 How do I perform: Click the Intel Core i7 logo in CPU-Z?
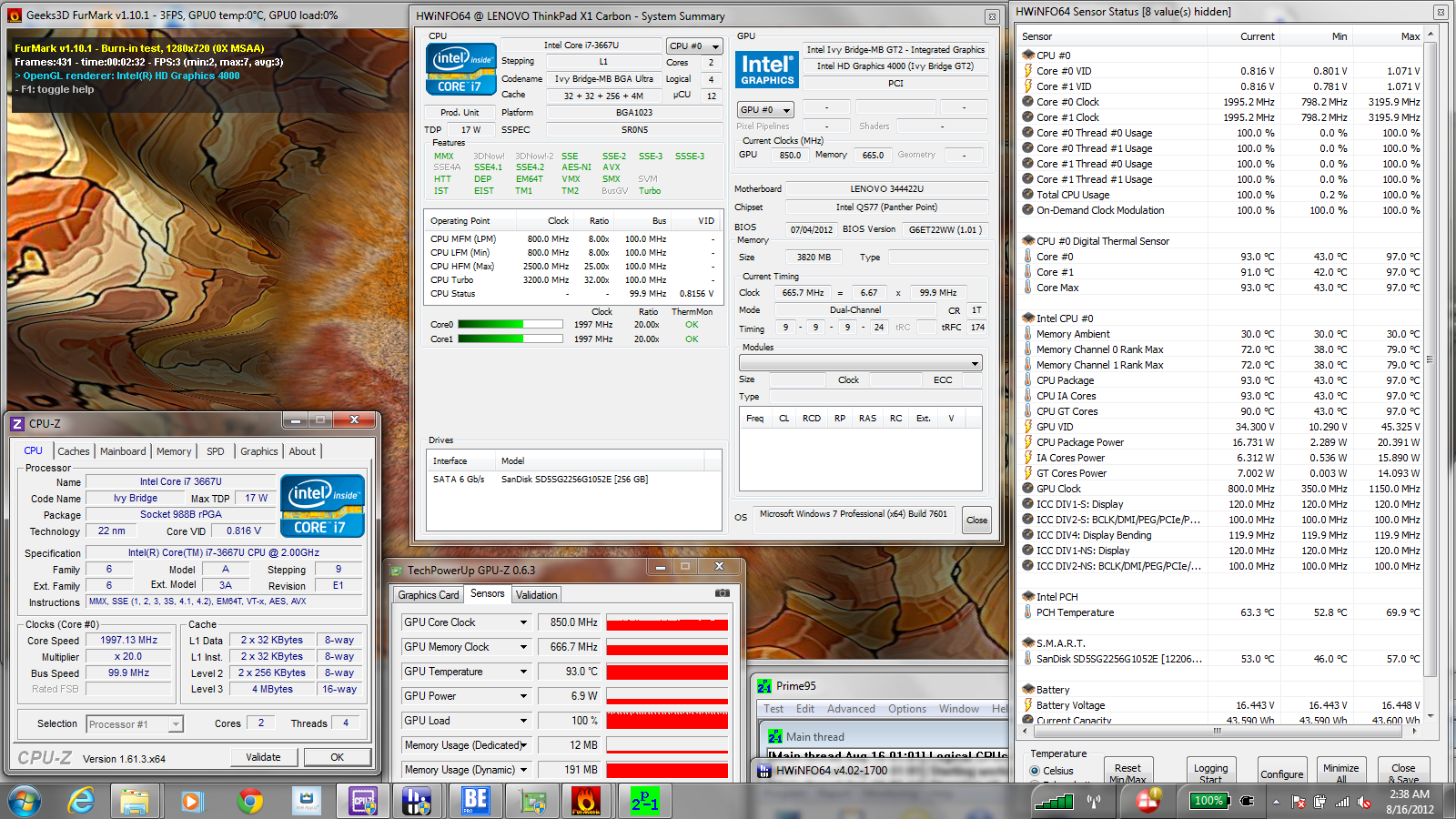322,506
